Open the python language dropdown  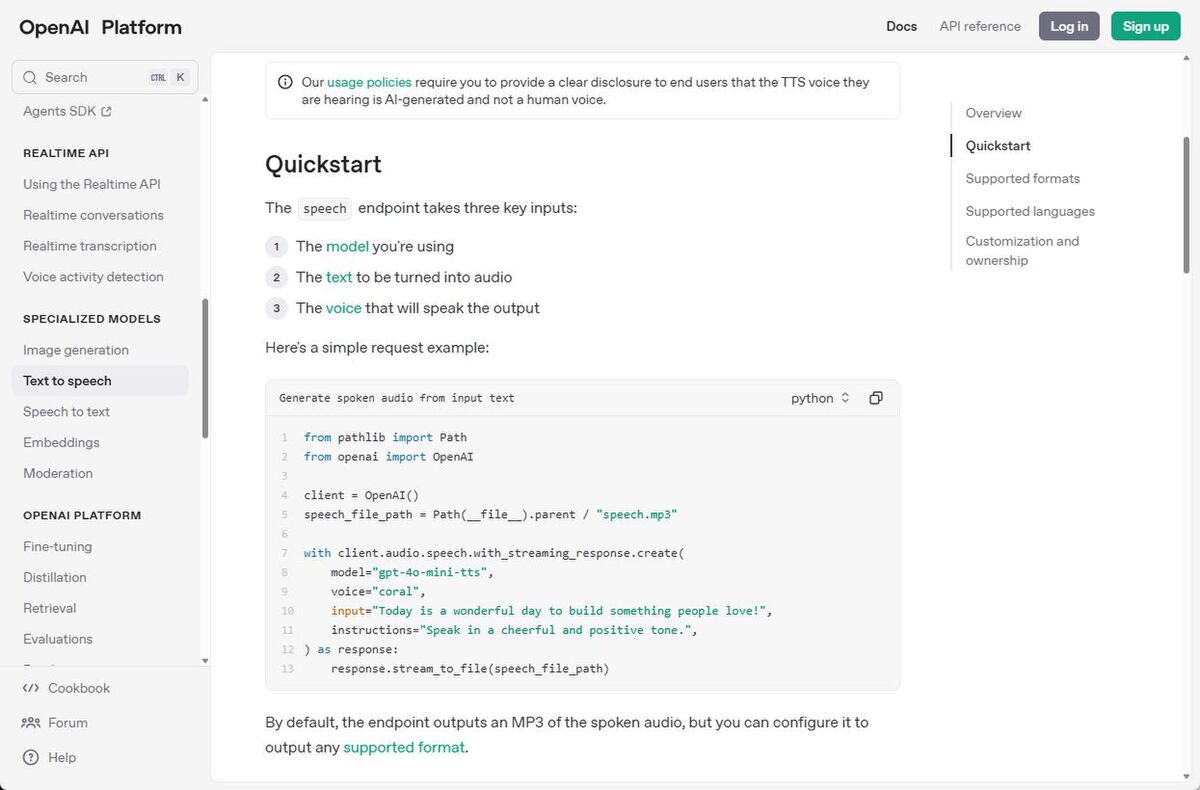[x=820, y=398]
